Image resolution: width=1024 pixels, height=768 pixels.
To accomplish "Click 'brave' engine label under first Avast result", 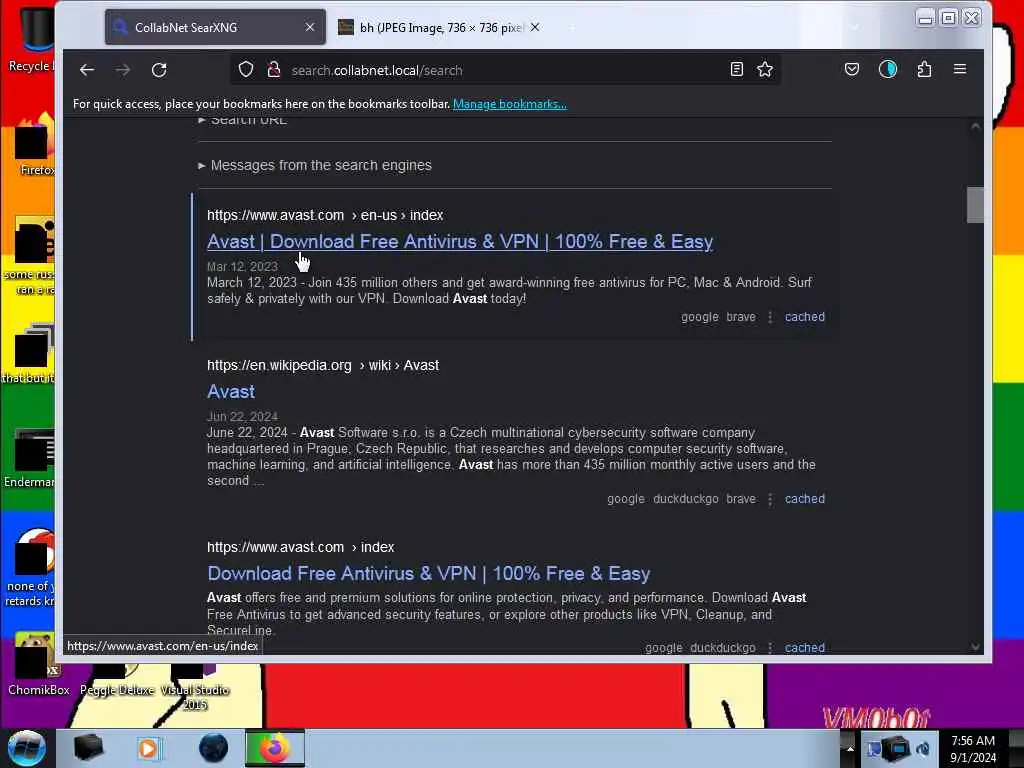I will 741,317.
